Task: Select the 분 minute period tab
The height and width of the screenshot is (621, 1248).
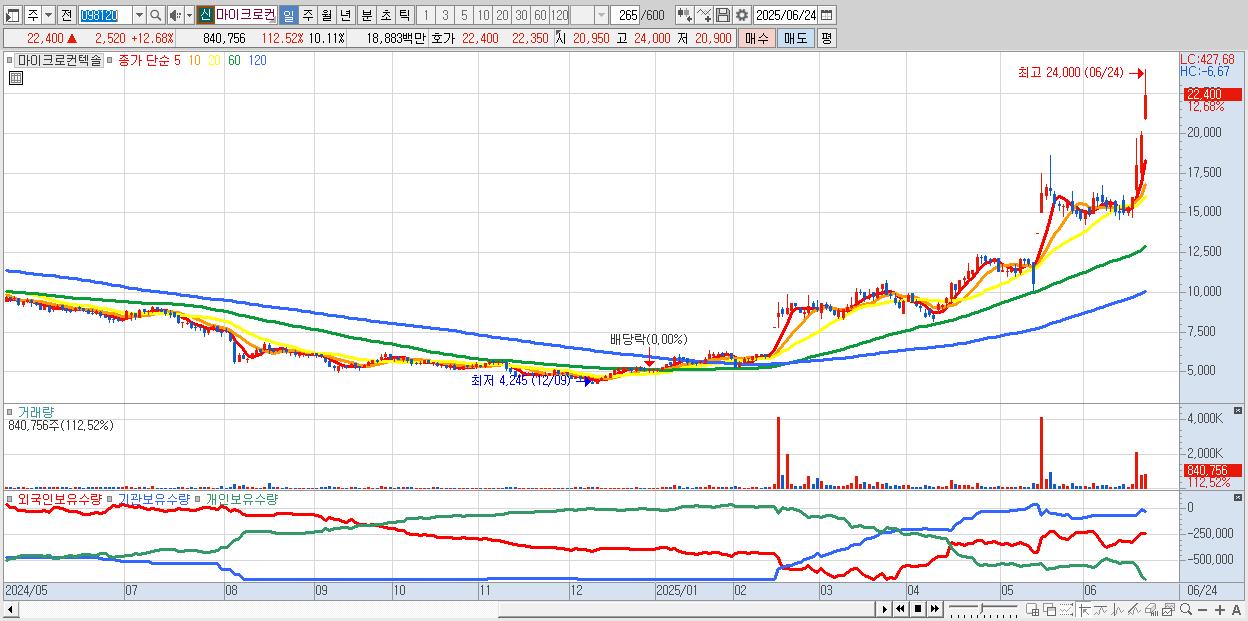Action: click(x=367, y=15)
